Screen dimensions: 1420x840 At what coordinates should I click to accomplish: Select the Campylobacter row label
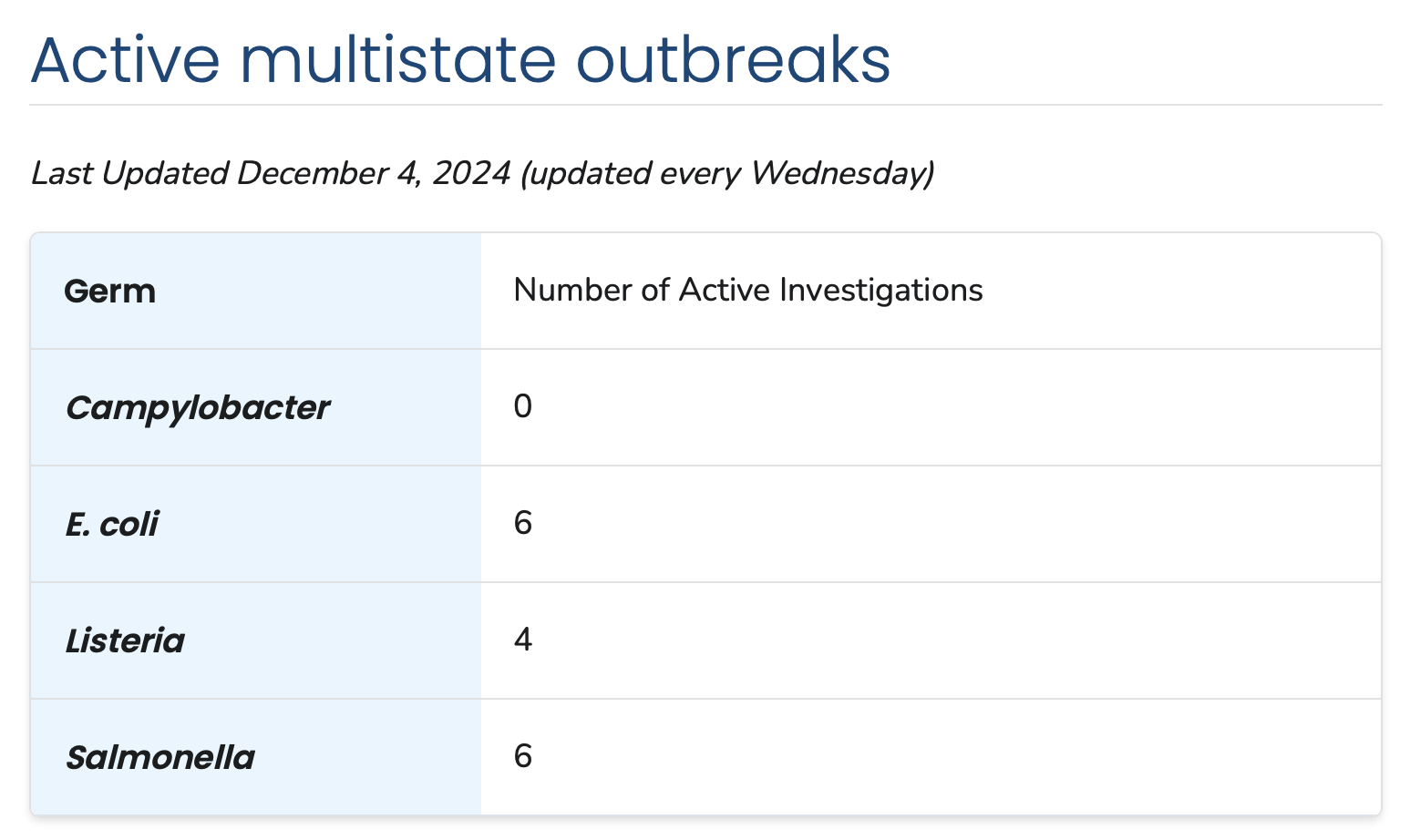tap(198, 407)
